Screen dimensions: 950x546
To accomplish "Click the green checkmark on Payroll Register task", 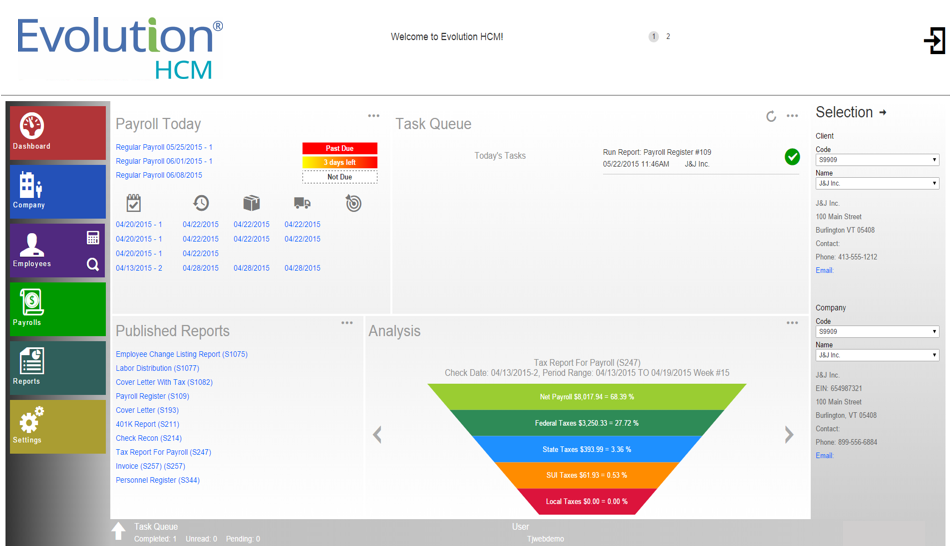I will pos(792,157).
